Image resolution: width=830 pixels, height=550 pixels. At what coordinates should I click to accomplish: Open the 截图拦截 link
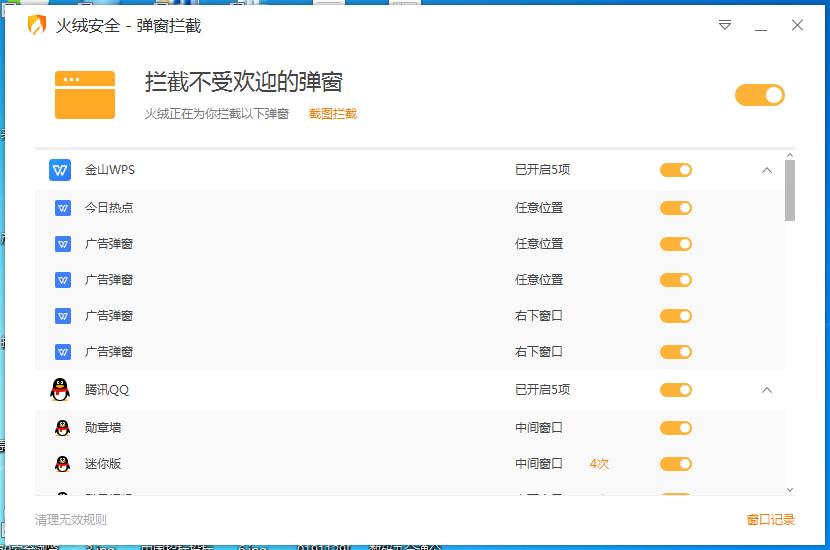(x=333, y=114)
